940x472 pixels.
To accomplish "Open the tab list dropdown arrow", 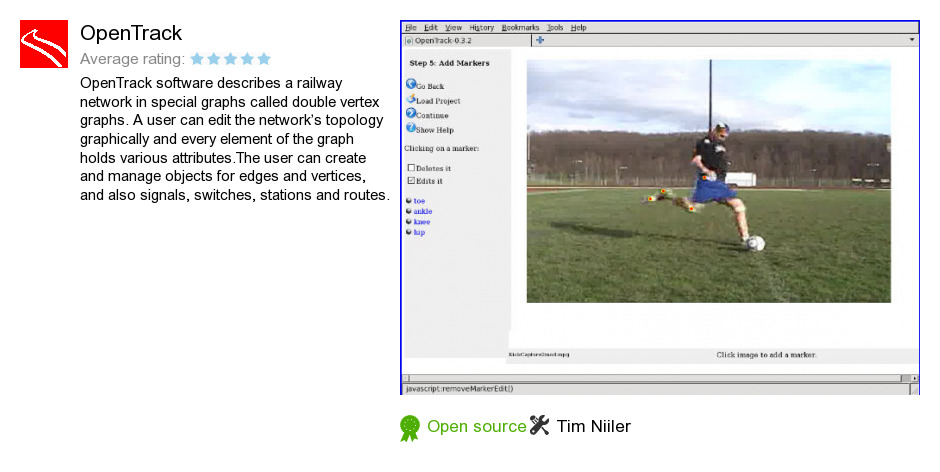I will tap(912, 40).
